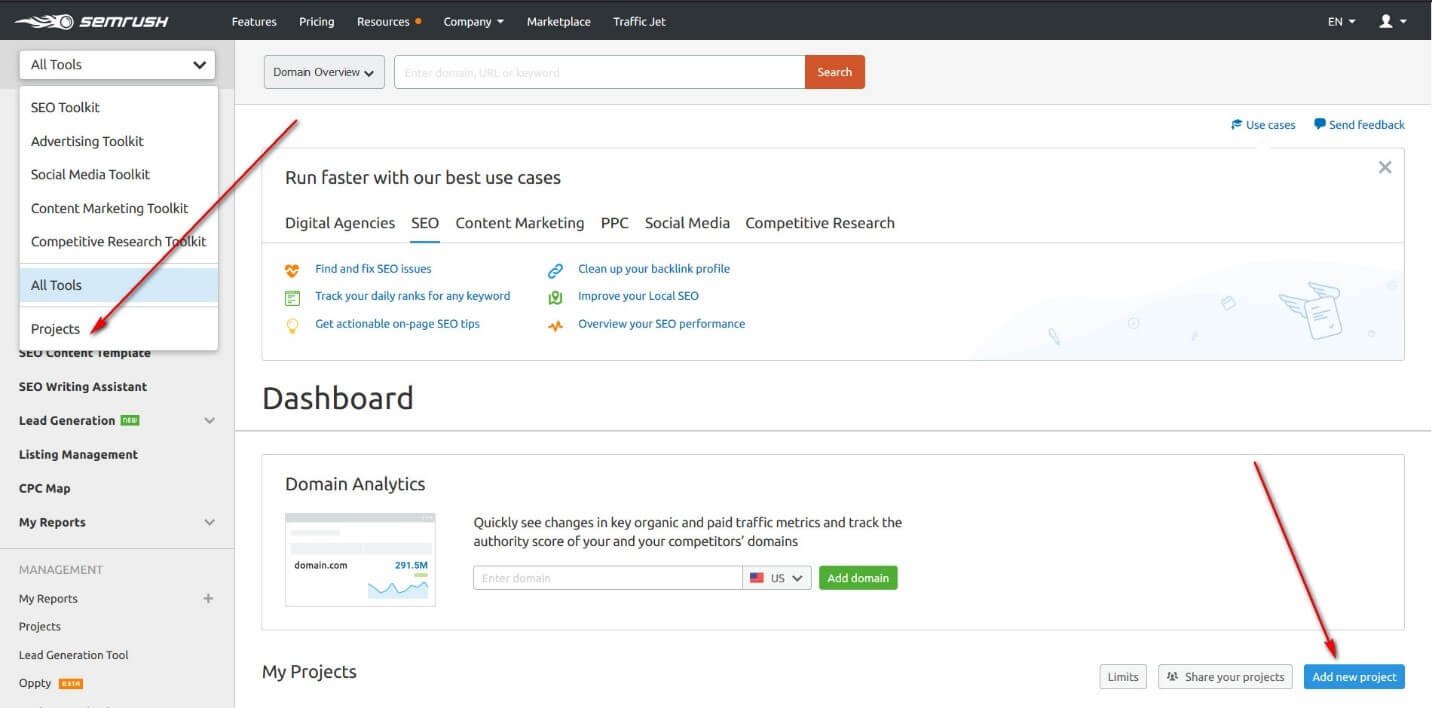Click the Share your projects button
Image resolution: width=1432 pixels, height=708 pixels.
(x=1225, y=677)
